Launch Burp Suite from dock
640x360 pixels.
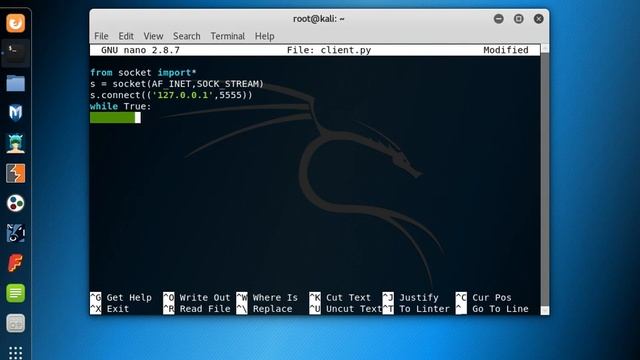16,173
